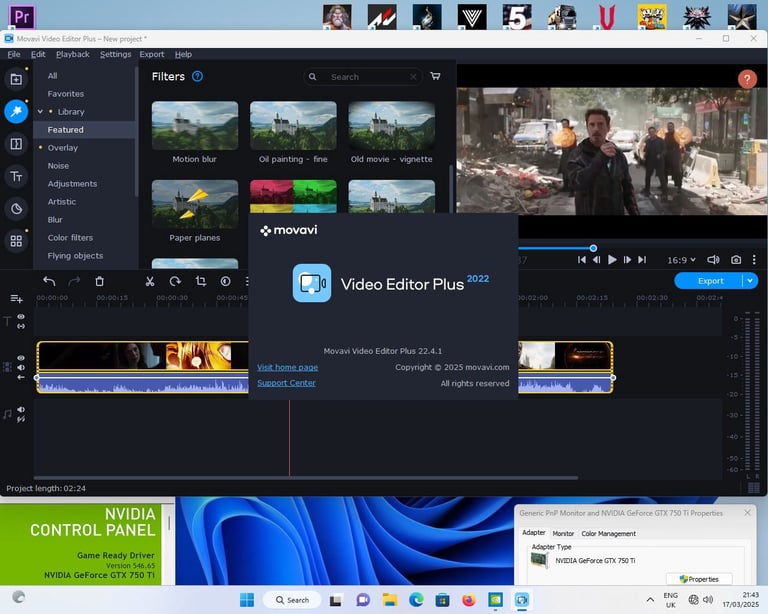Click the timeline horizontal scrollbar
768x614 pixels.
[x=306, y=478]
